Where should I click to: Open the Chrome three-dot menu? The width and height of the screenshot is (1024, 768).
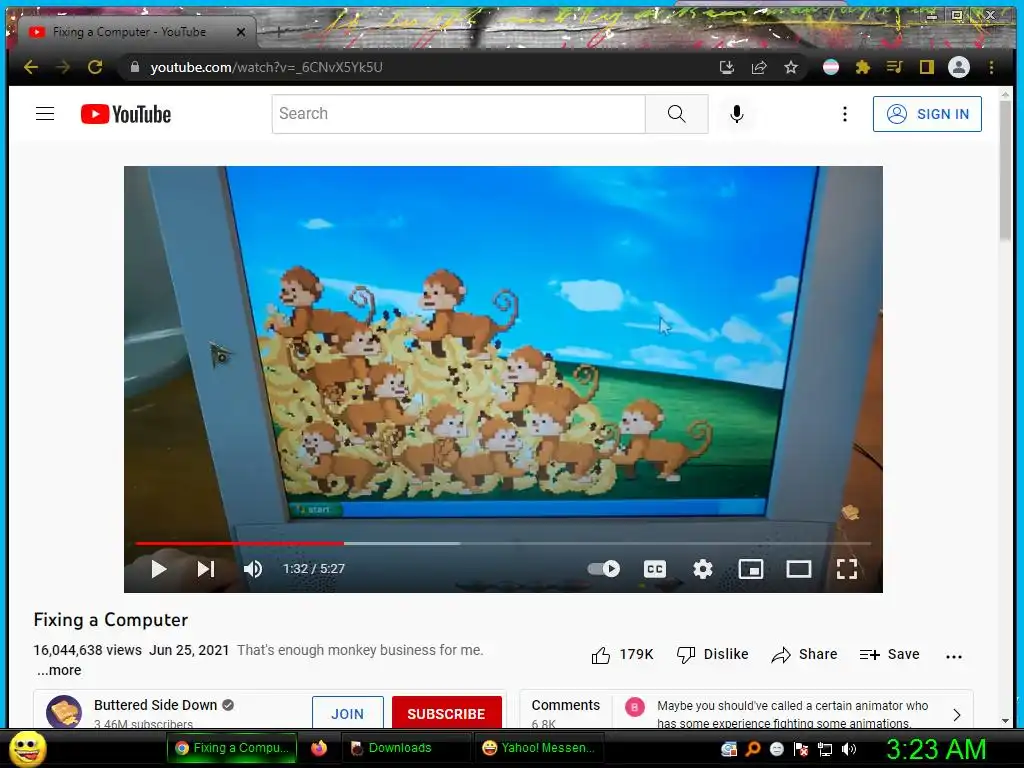pyautogui.click(x=991, y=67)
